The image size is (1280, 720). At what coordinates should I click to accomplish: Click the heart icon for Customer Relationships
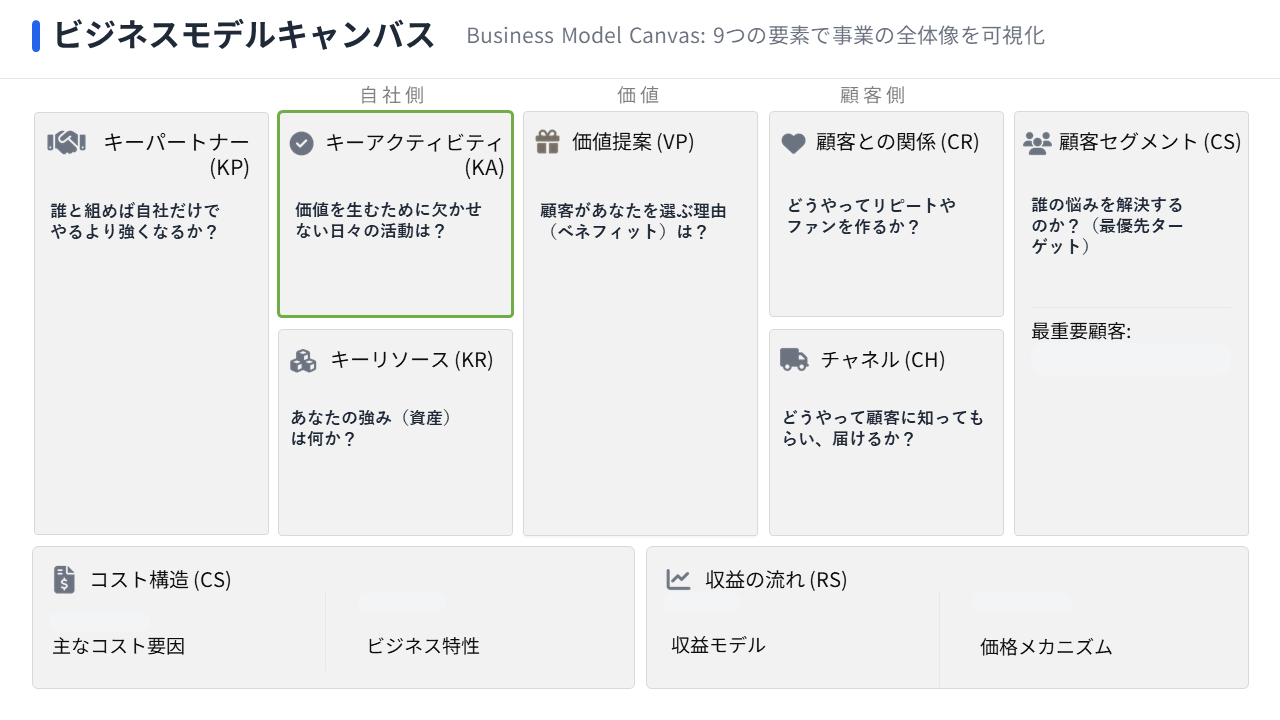[793, 143]
